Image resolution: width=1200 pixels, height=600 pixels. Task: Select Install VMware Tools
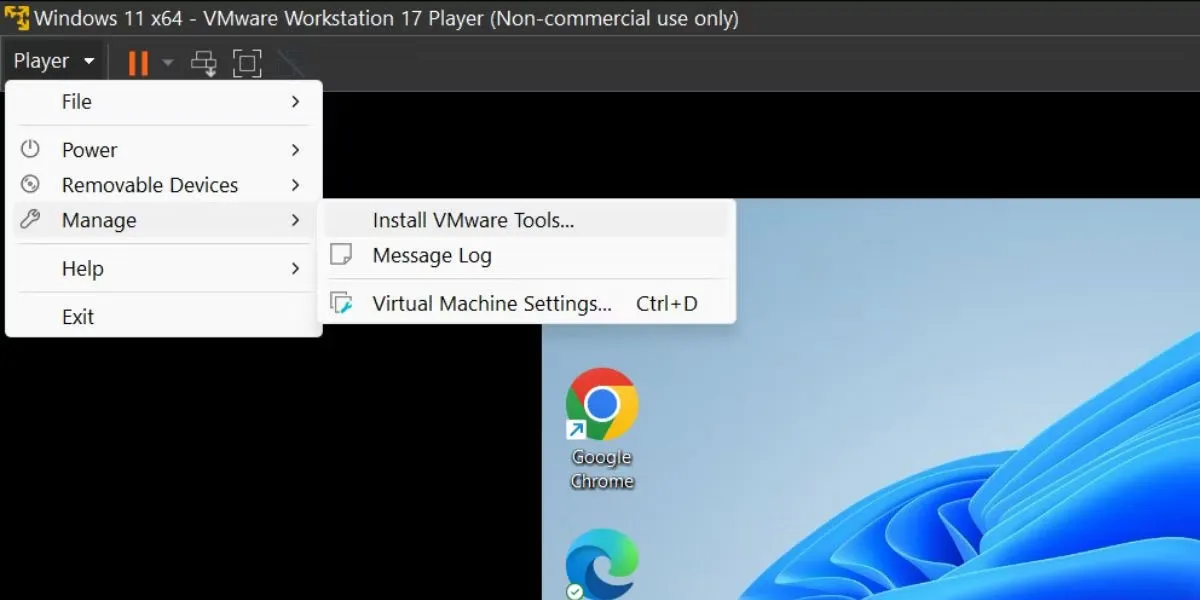click(473, 219)
